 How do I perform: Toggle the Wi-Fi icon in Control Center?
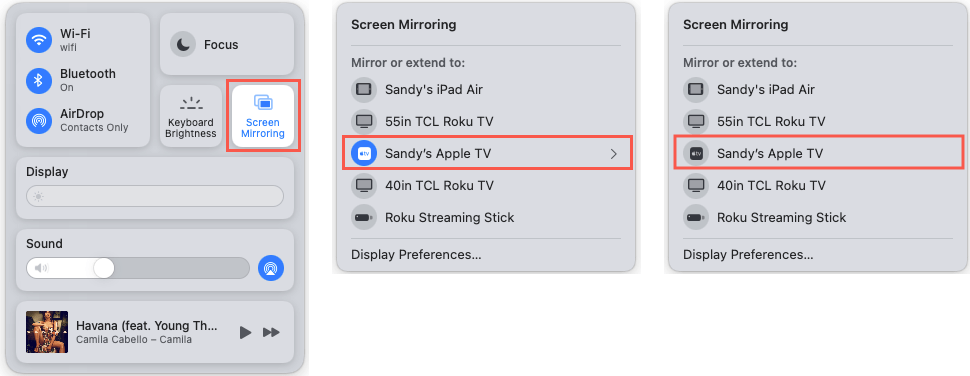[x=39, y=40]
